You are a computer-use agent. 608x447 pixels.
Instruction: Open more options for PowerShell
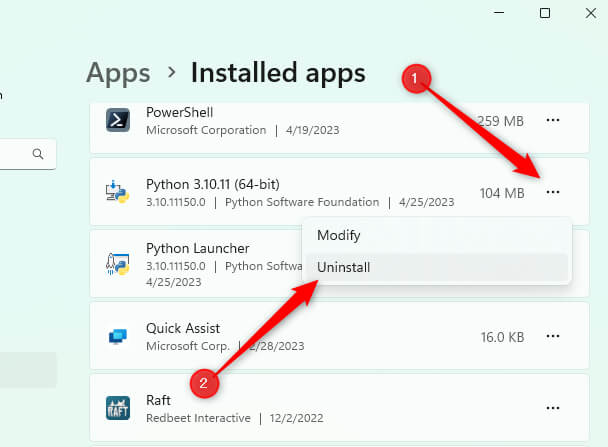pyautogui.click(x=553, y=121)
